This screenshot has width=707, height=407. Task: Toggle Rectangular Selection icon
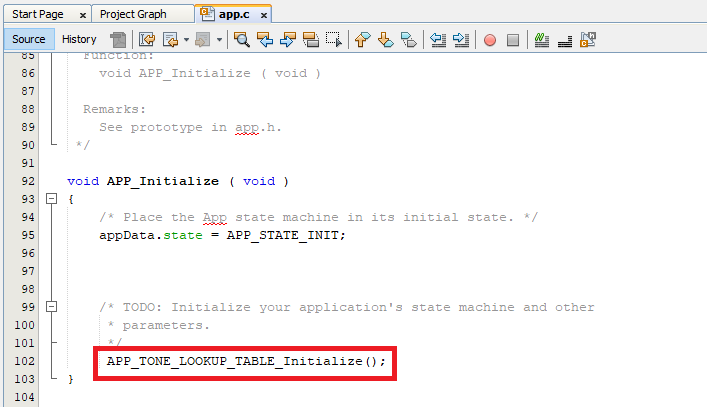pos(334,40)
